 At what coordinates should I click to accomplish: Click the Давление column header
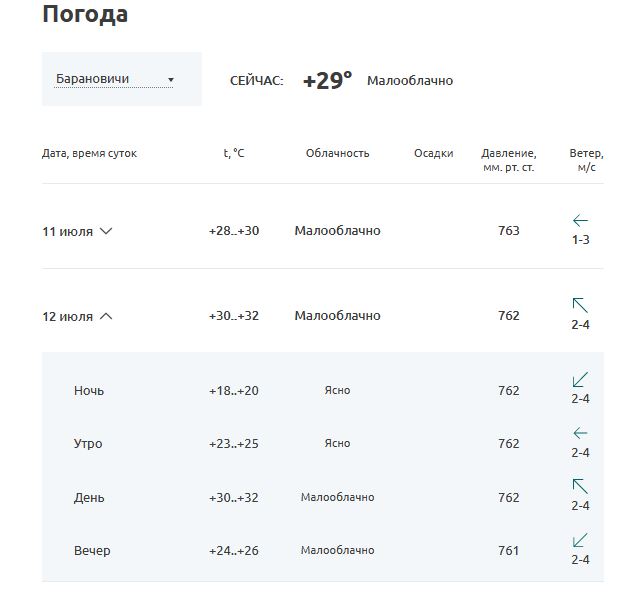tap(509, 160)
